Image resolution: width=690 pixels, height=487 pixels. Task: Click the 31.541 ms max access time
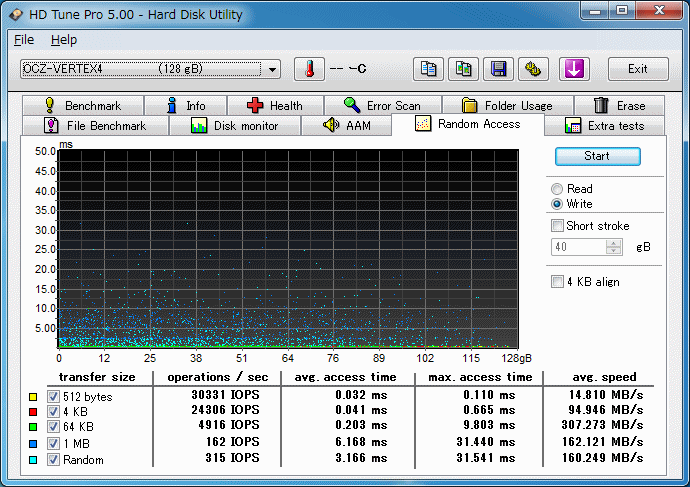[486, 458]
